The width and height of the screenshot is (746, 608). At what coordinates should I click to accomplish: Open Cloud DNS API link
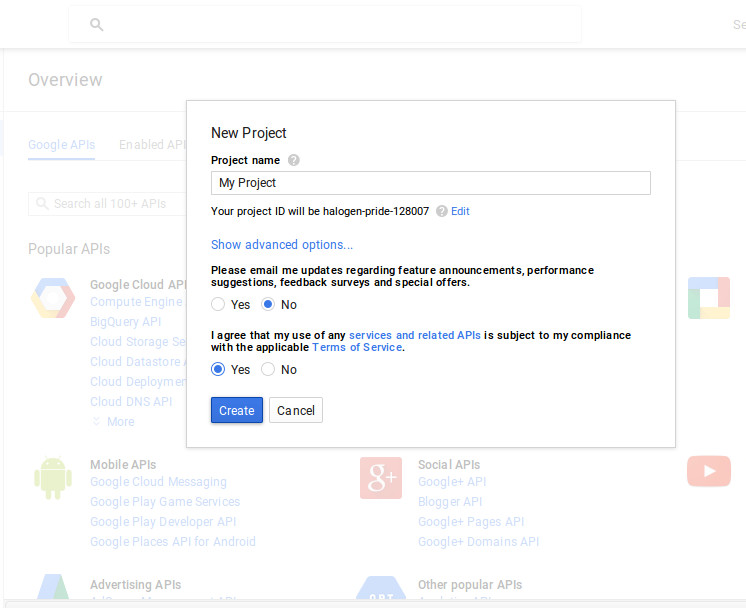[131, 402]
